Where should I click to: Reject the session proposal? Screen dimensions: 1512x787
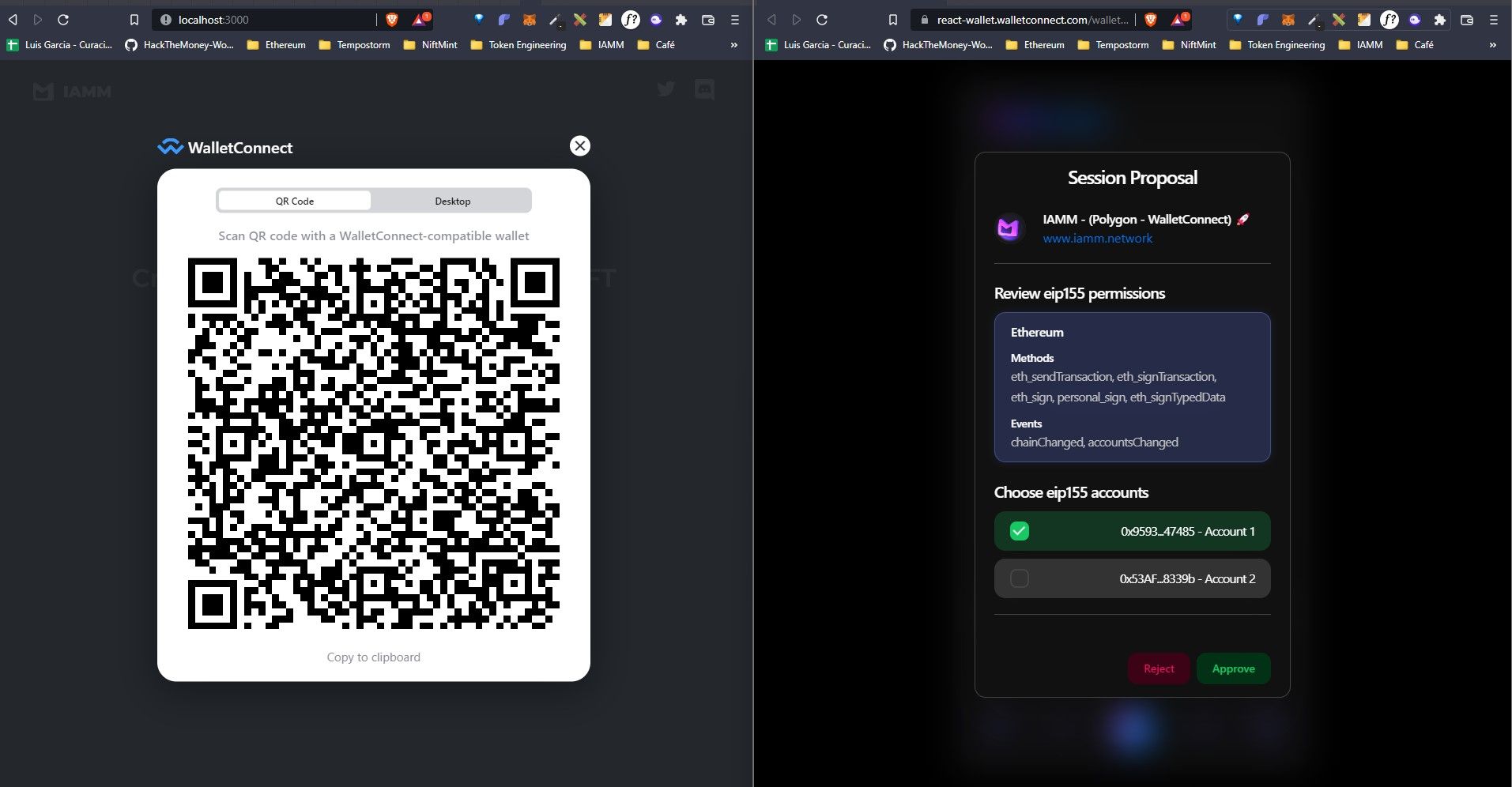[x=1159, y=668]
